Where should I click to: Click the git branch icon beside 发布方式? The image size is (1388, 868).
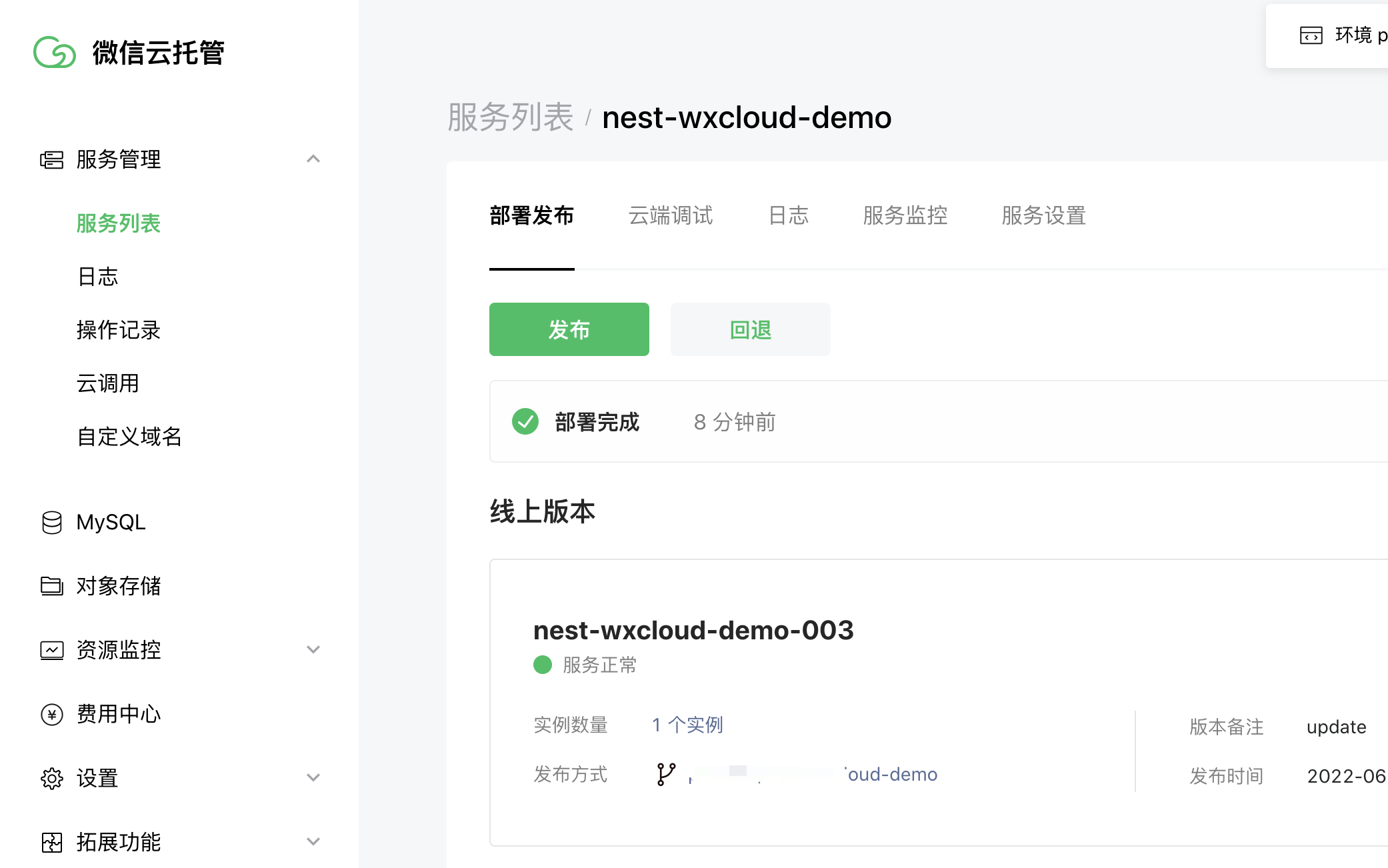click(666, 774)
